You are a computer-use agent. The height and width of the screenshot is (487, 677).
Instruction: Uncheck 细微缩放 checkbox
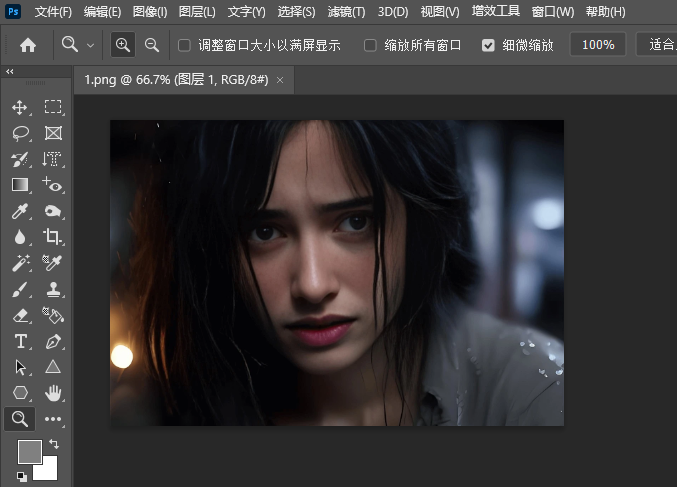[488, 45]
